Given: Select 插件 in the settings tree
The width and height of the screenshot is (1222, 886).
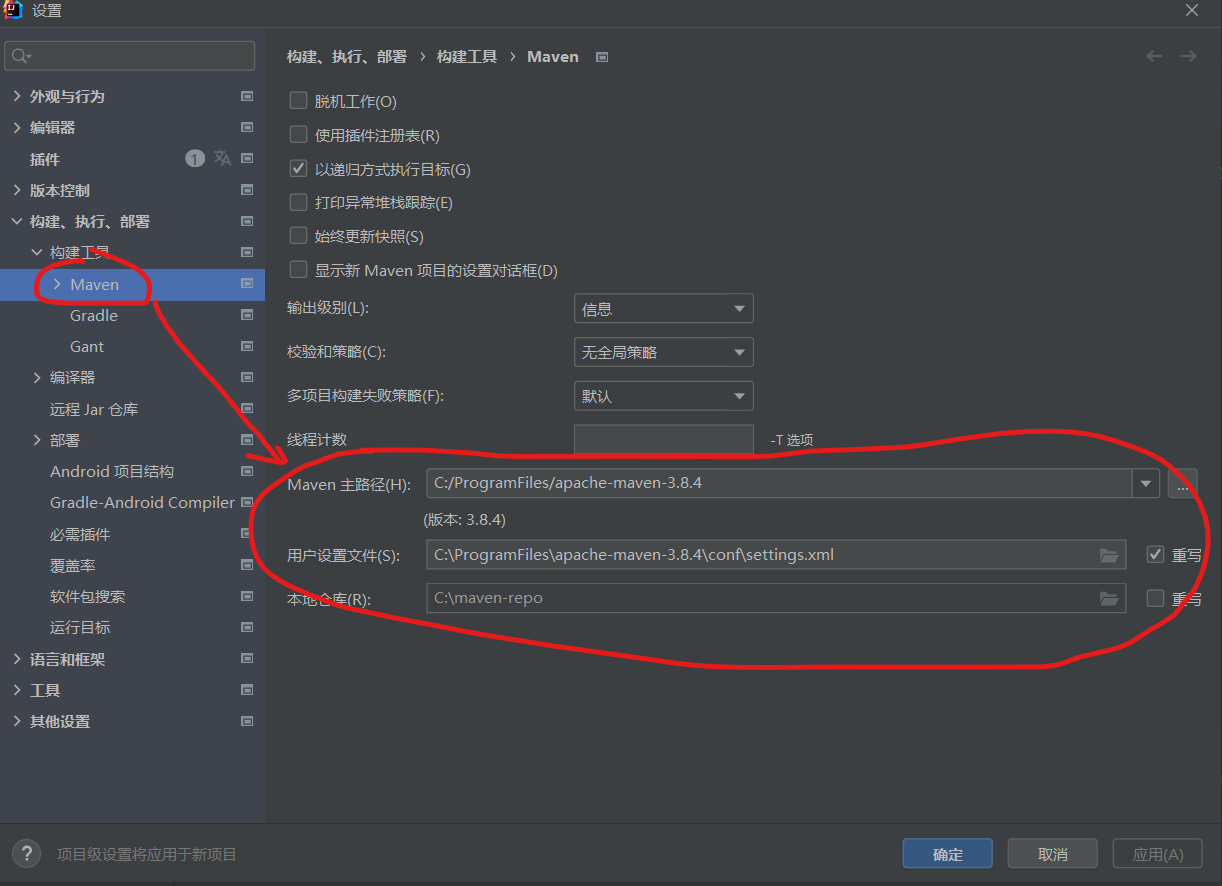Looking at the screenshot, I should pos(45,159).
